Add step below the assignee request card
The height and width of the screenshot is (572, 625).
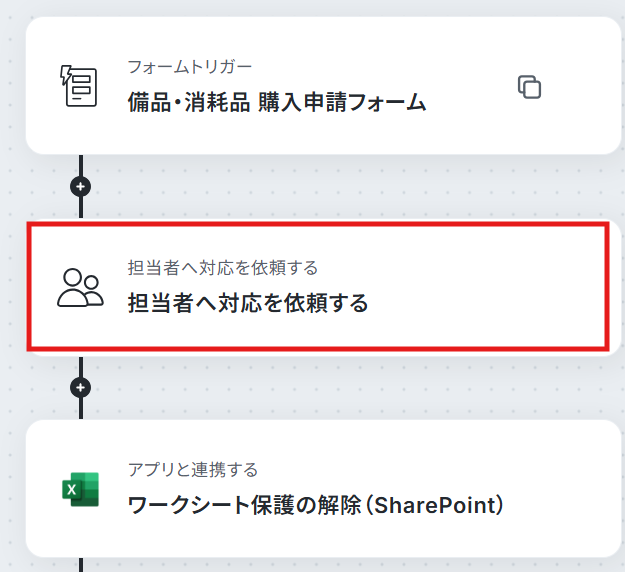[x=81, y=387]
